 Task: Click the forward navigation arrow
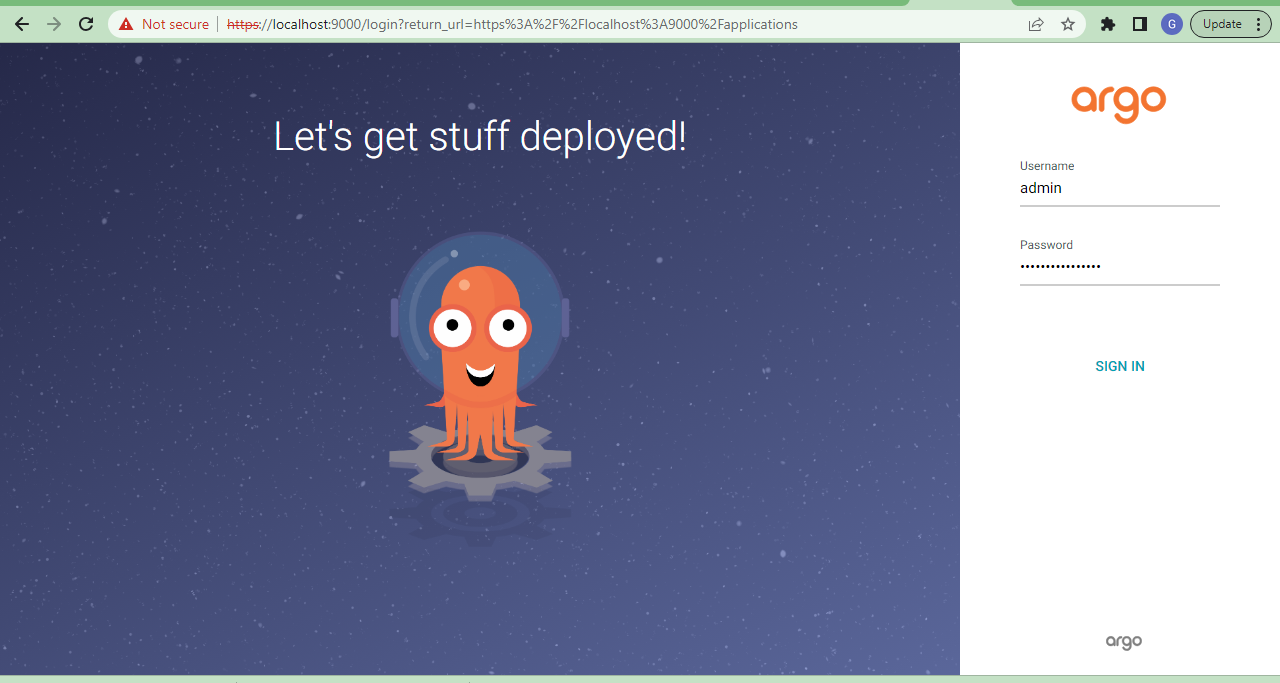[53, 23]
